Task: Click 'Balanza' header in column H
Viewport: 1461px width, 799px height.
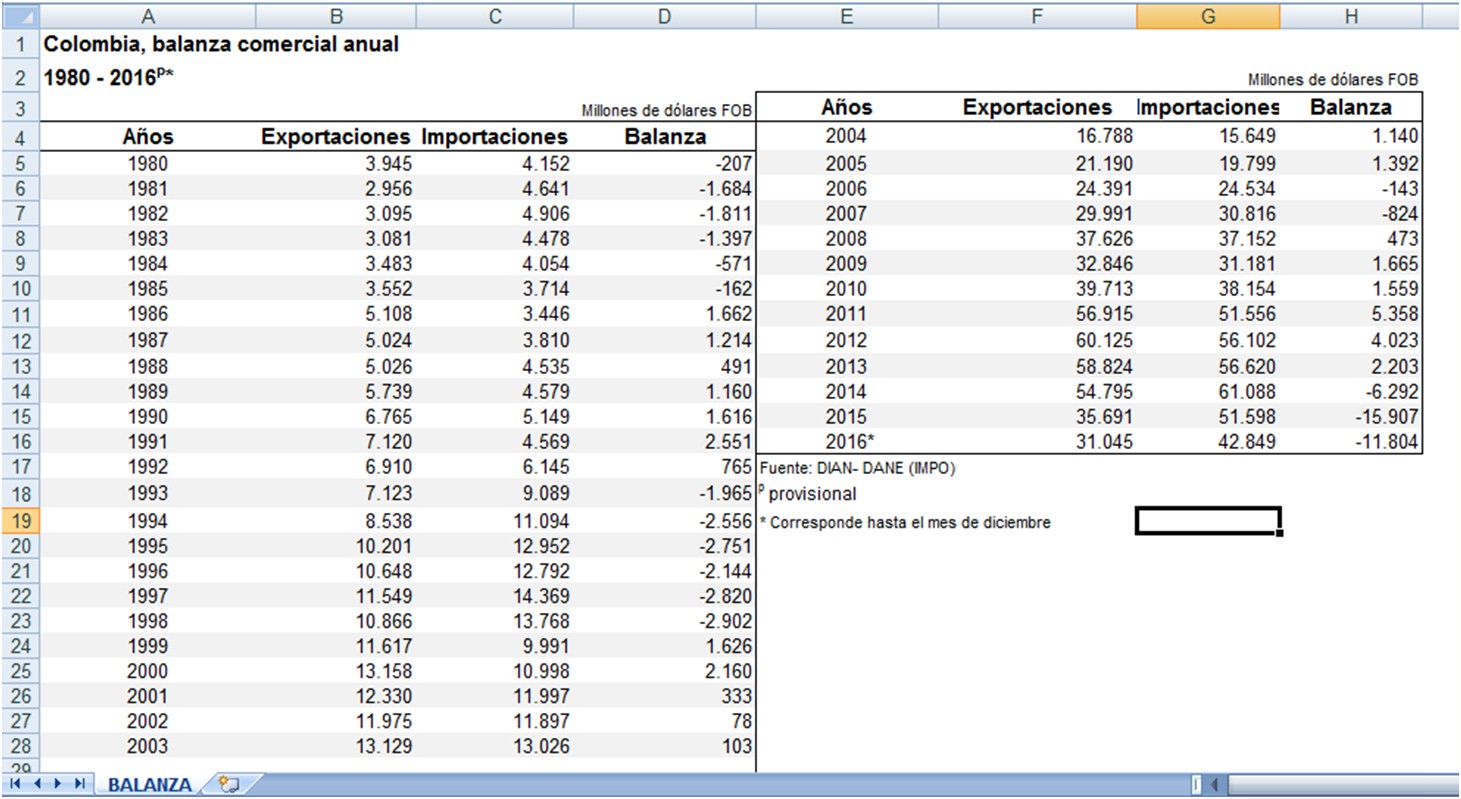Action: click(1350, 107)
